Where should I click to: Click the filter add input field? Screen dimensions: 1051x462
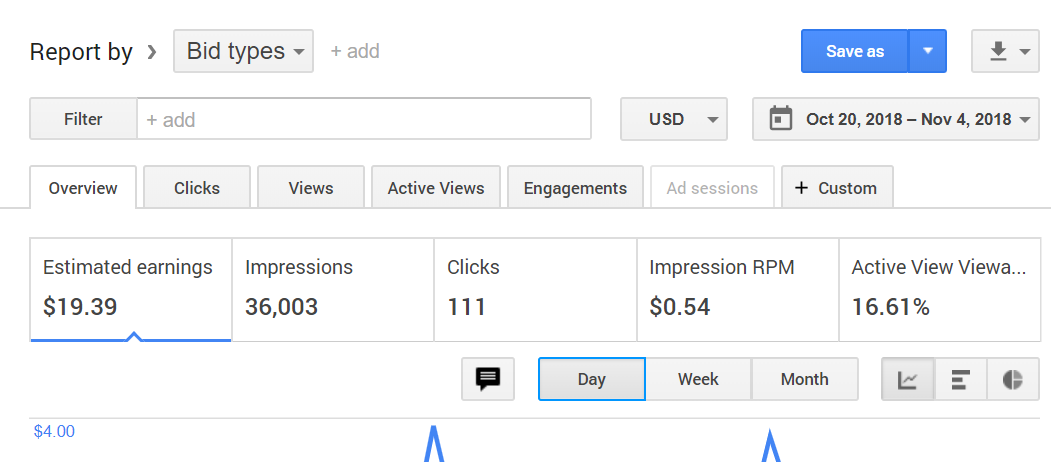[364, 119]
